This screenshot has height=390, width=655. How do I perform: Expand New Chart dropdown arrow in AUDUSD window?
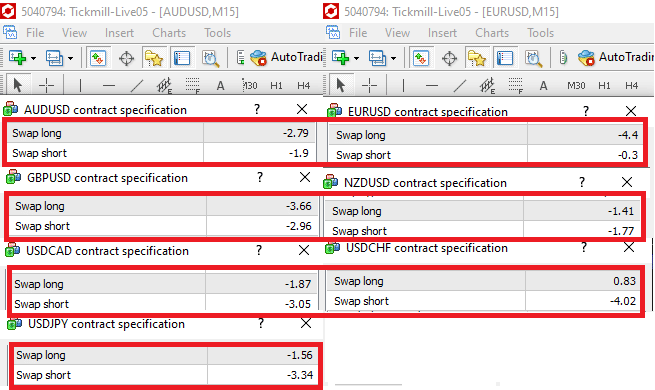(x=33, y=58)
